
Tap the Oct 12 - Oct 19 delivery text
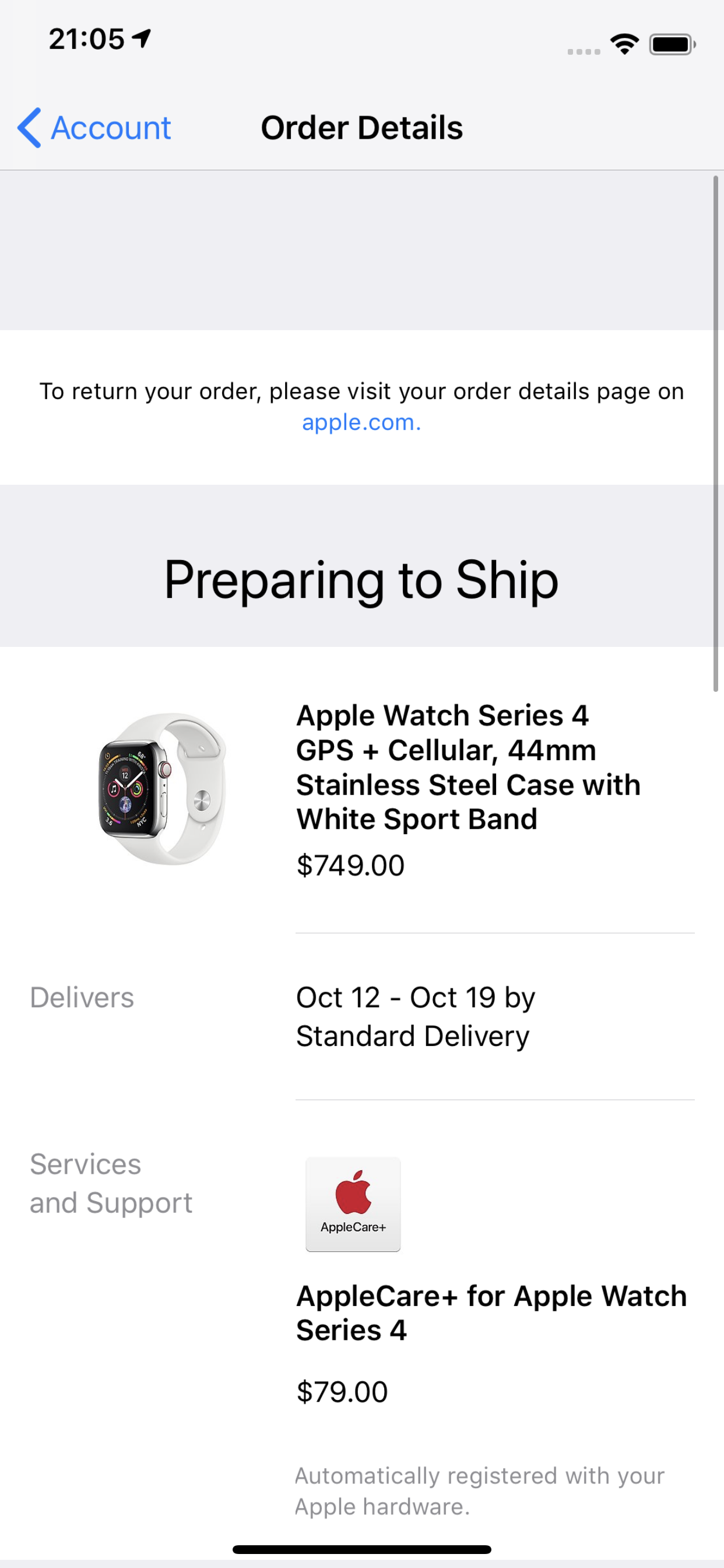pyautogui.click(x=416, y=1017)
